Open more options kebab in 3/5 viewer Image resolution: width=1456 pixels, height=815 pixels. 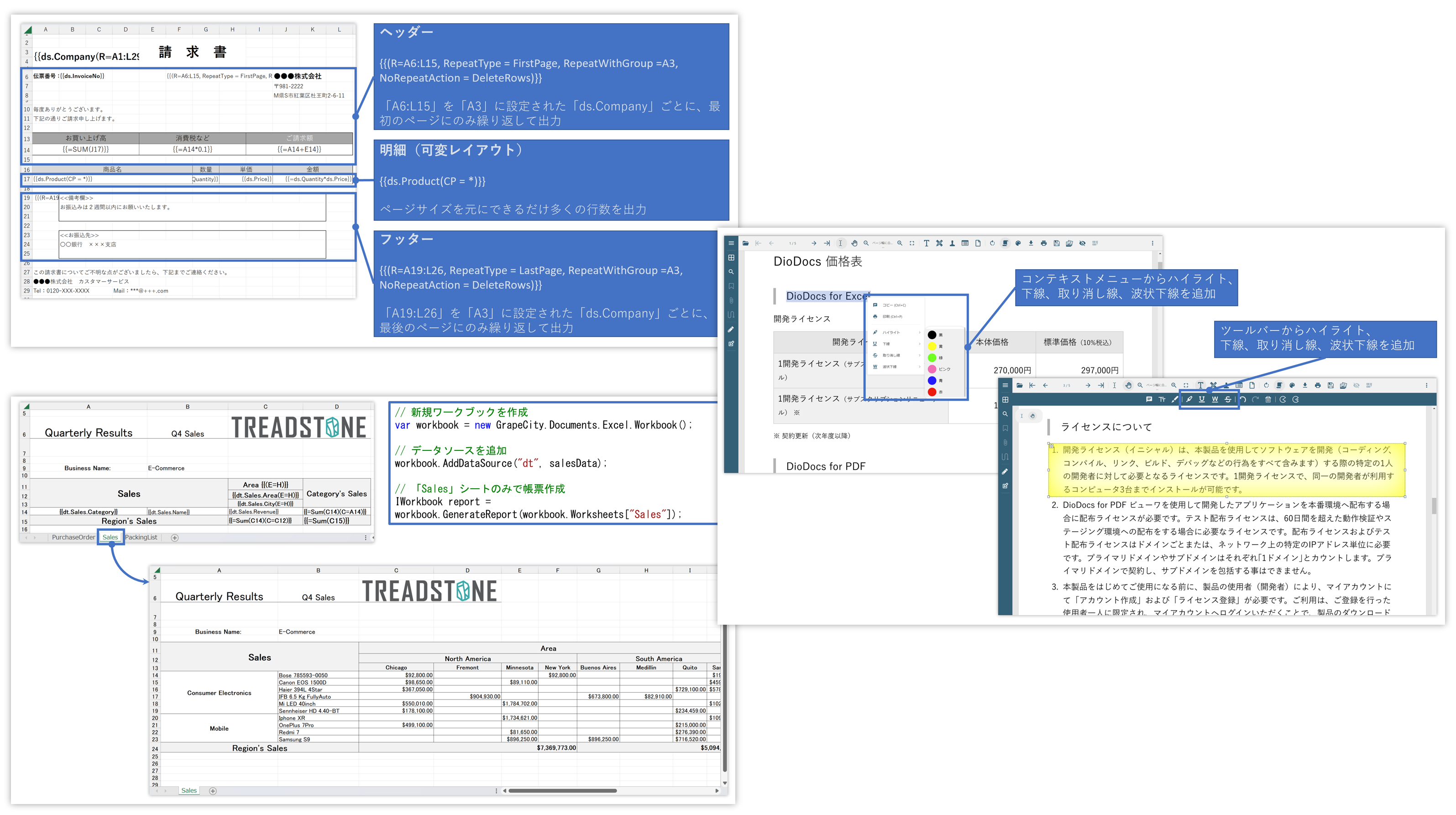pos(1427,386)
